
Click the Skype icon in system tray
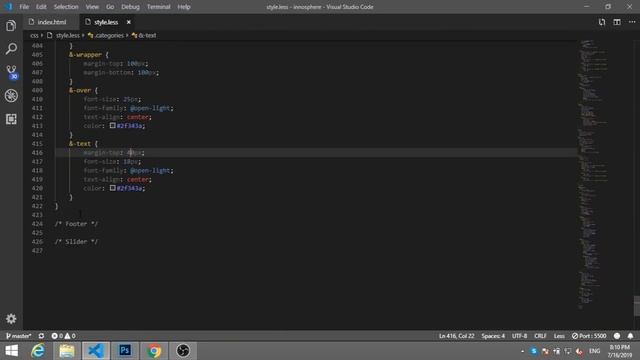click(x=533, y=351)
